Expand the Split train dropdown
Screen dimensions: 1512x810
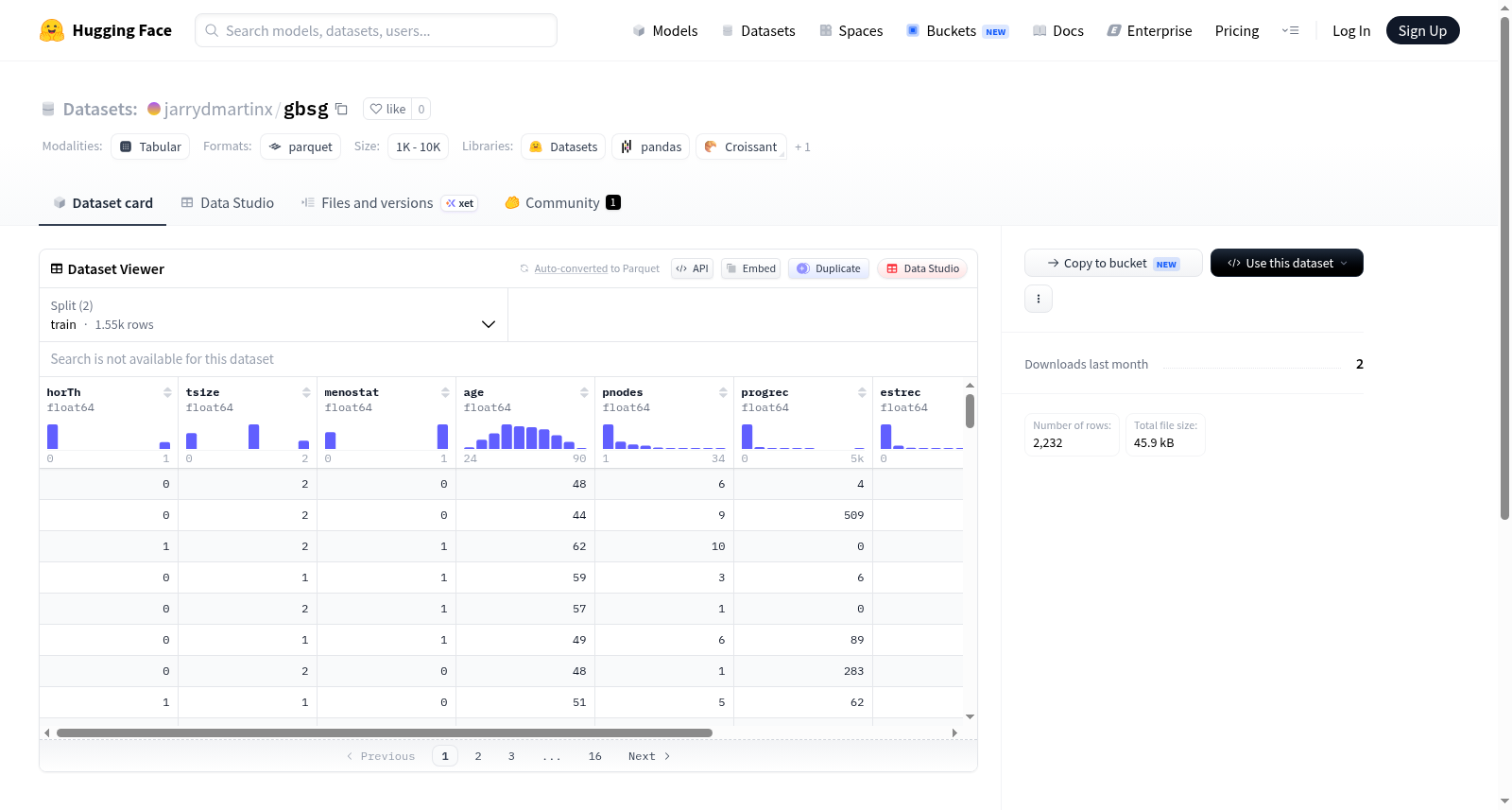point(274,315)
